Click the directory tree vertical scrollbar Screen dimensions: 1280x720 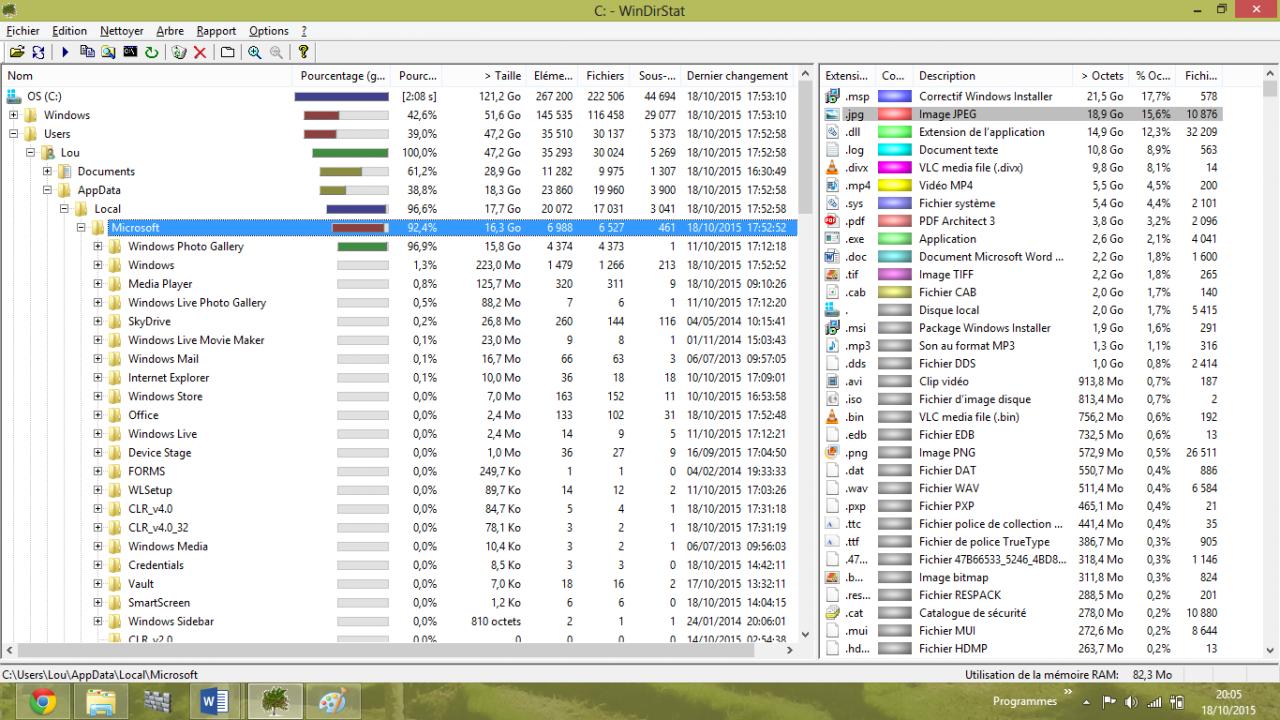pyautogui.click(x=806, y=354)
